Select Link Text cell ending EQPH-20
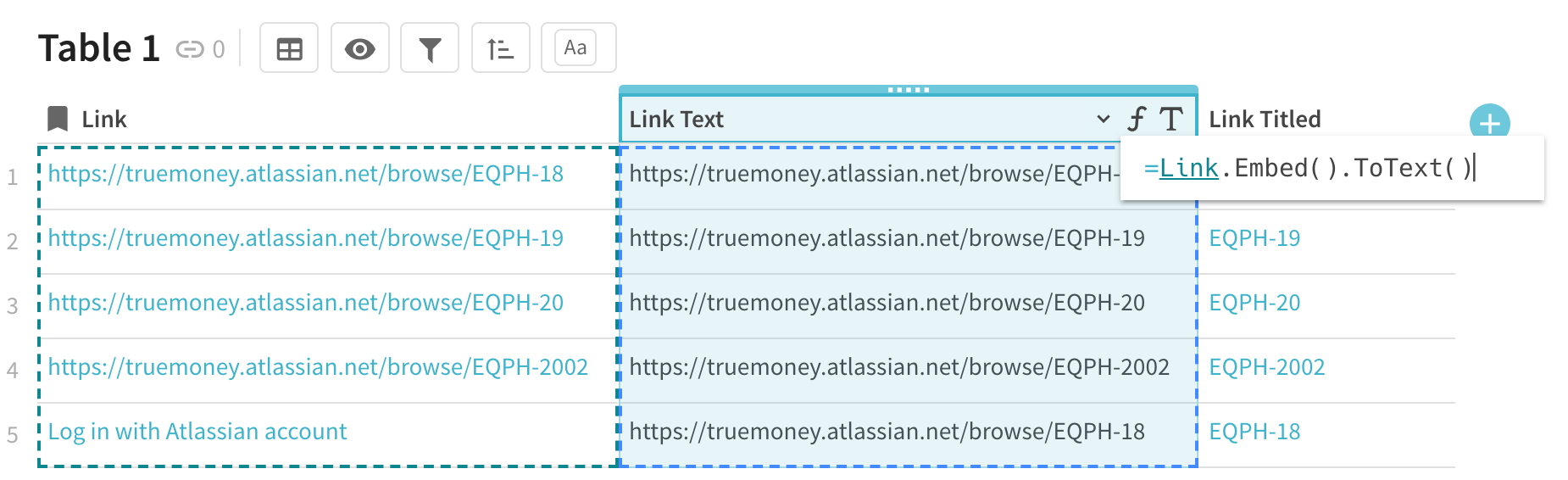 [x=909, y=306]
